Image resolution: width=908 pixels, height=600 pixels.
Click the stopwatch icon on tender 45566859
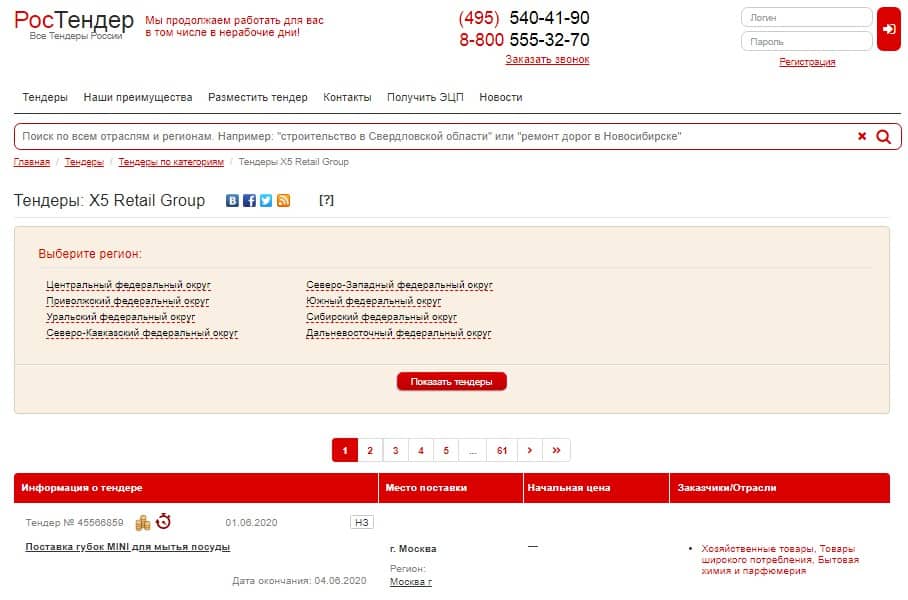click(163, 521)
